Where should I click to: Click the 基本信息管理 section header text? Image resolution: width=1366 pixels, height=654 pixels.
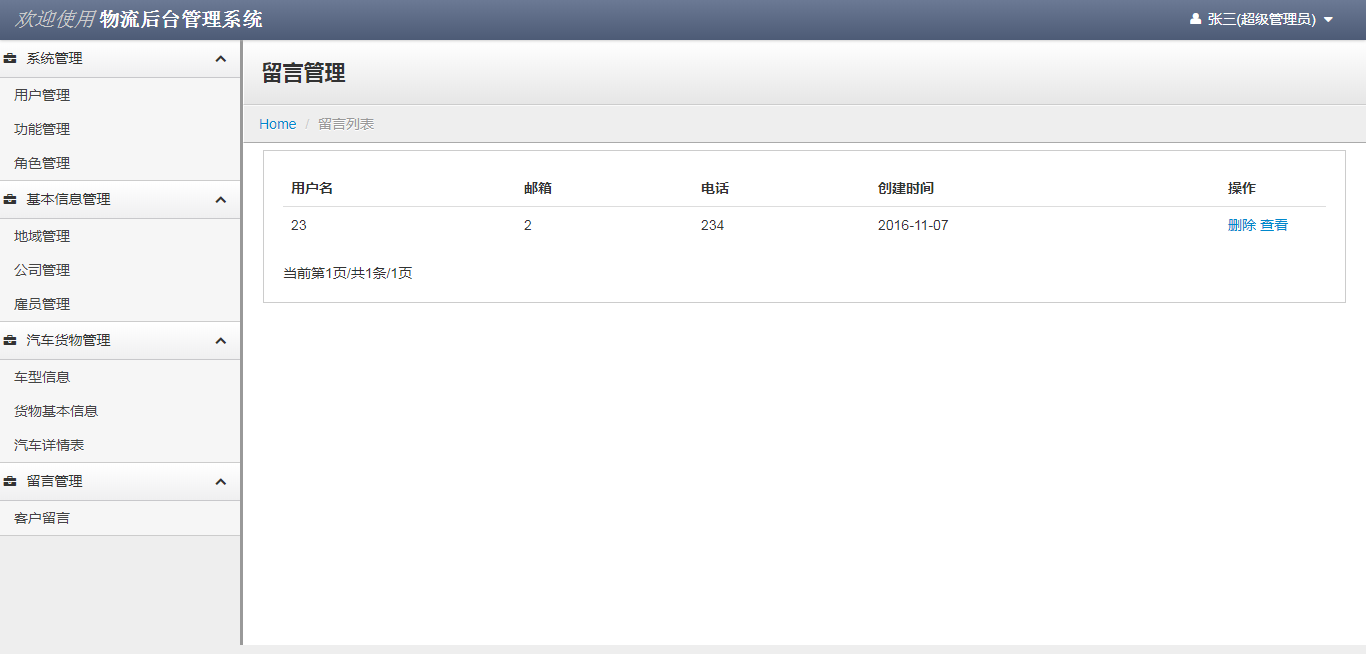tap(68, 200)
